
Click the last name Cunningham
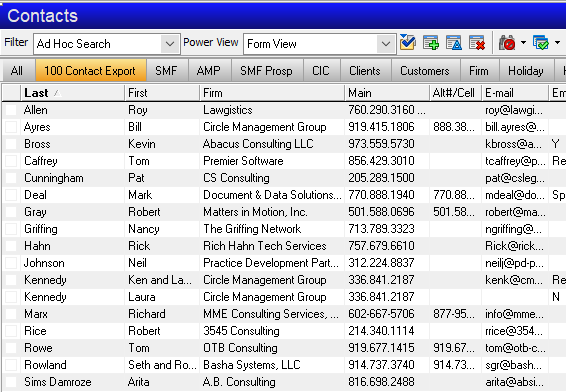point(54,178)
